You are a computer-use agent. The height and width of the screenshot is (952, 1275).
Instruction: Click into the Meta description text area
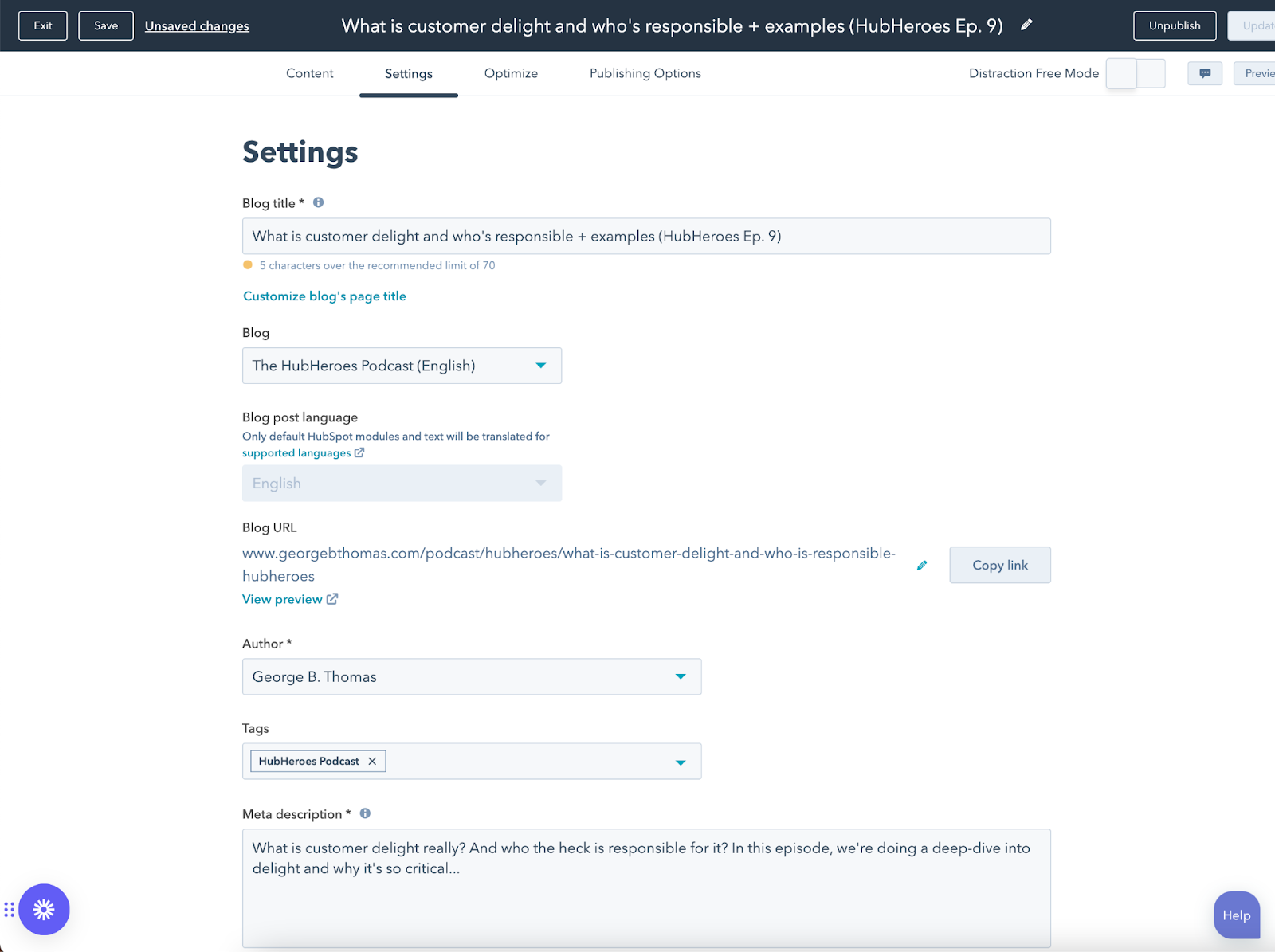pos(646,888)
